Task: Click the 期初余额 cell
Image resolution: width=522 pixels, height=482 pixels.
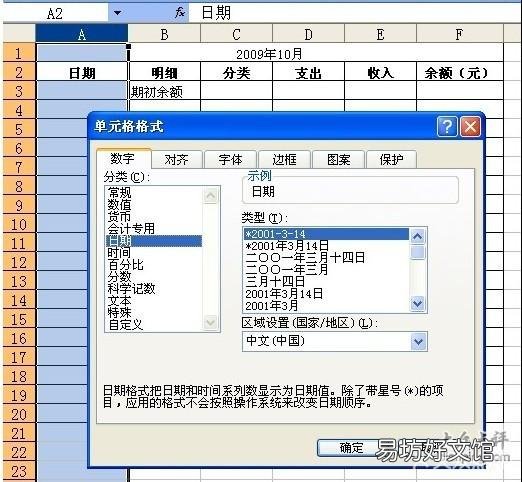Action: coord(164,91)
